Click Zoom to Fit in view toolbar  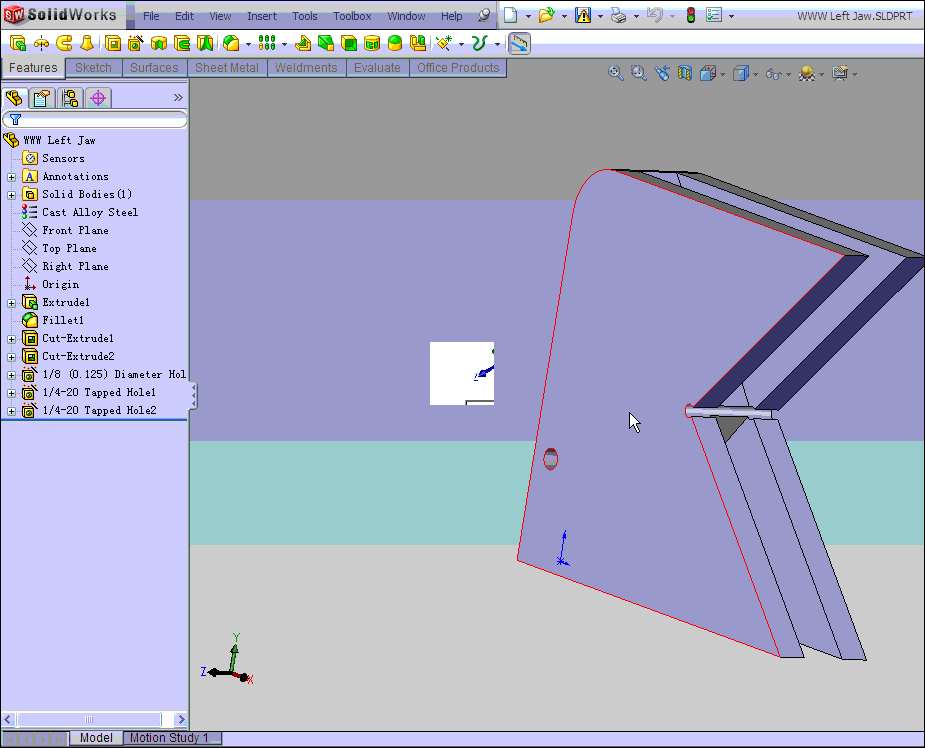coord(616,73)
